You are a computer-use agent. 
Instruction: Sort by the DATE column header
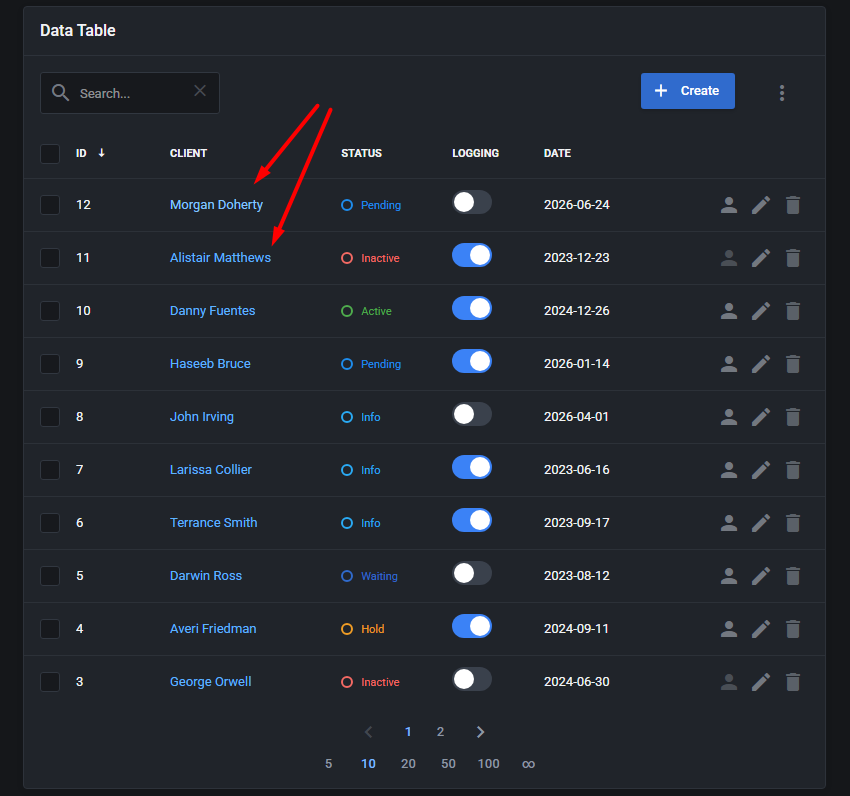coord(557,153)
